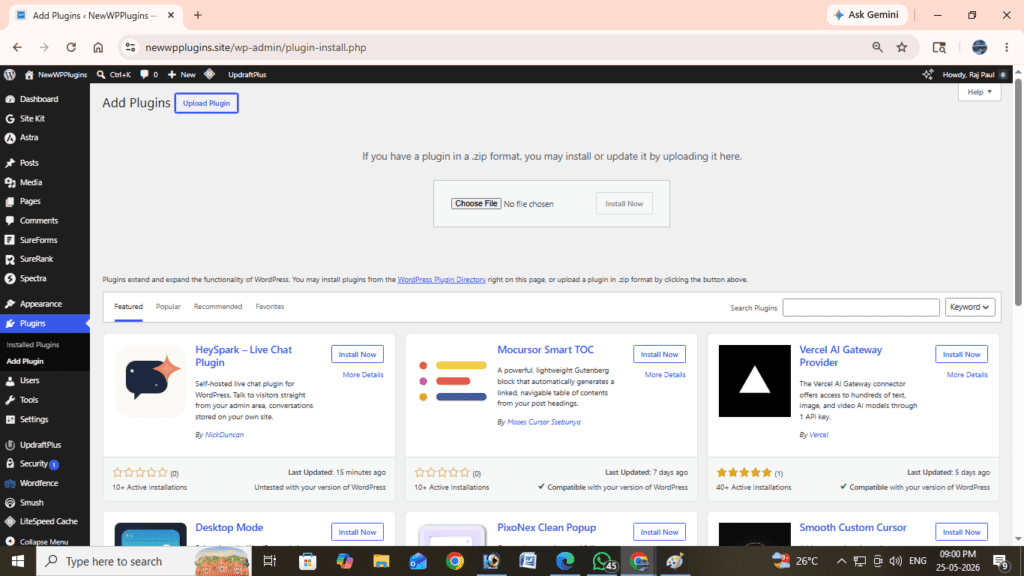Switch to the Recommended plugins tab
Viewport: 1024px width, 576px height.
click(217, 306)
